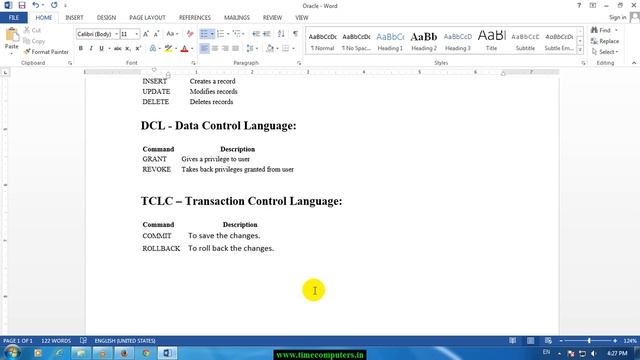Image resolution: width=640 pixels, height=360 pixels.
Task: Open the Paragraph dialog launcher
Action: click(x=299, y=63)
